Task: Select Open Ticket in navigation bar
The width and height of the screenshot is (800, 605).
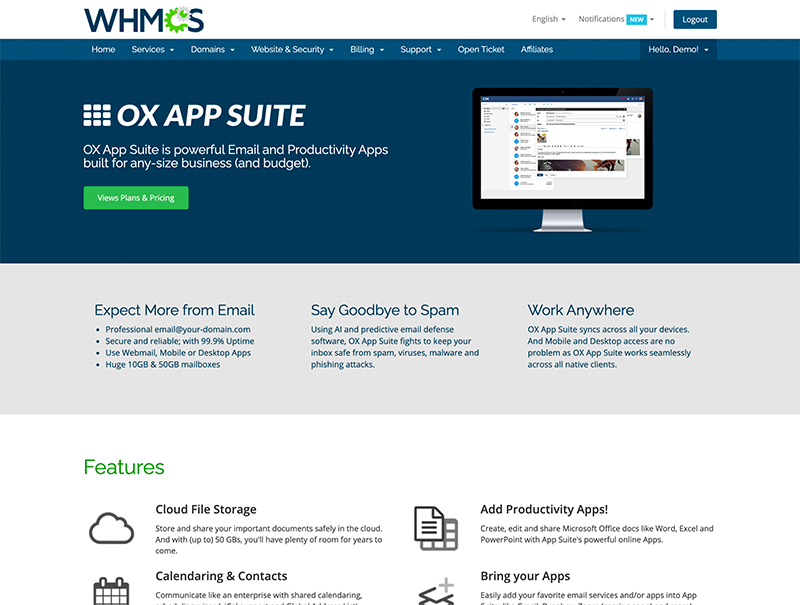Action: tap(481, 49)
